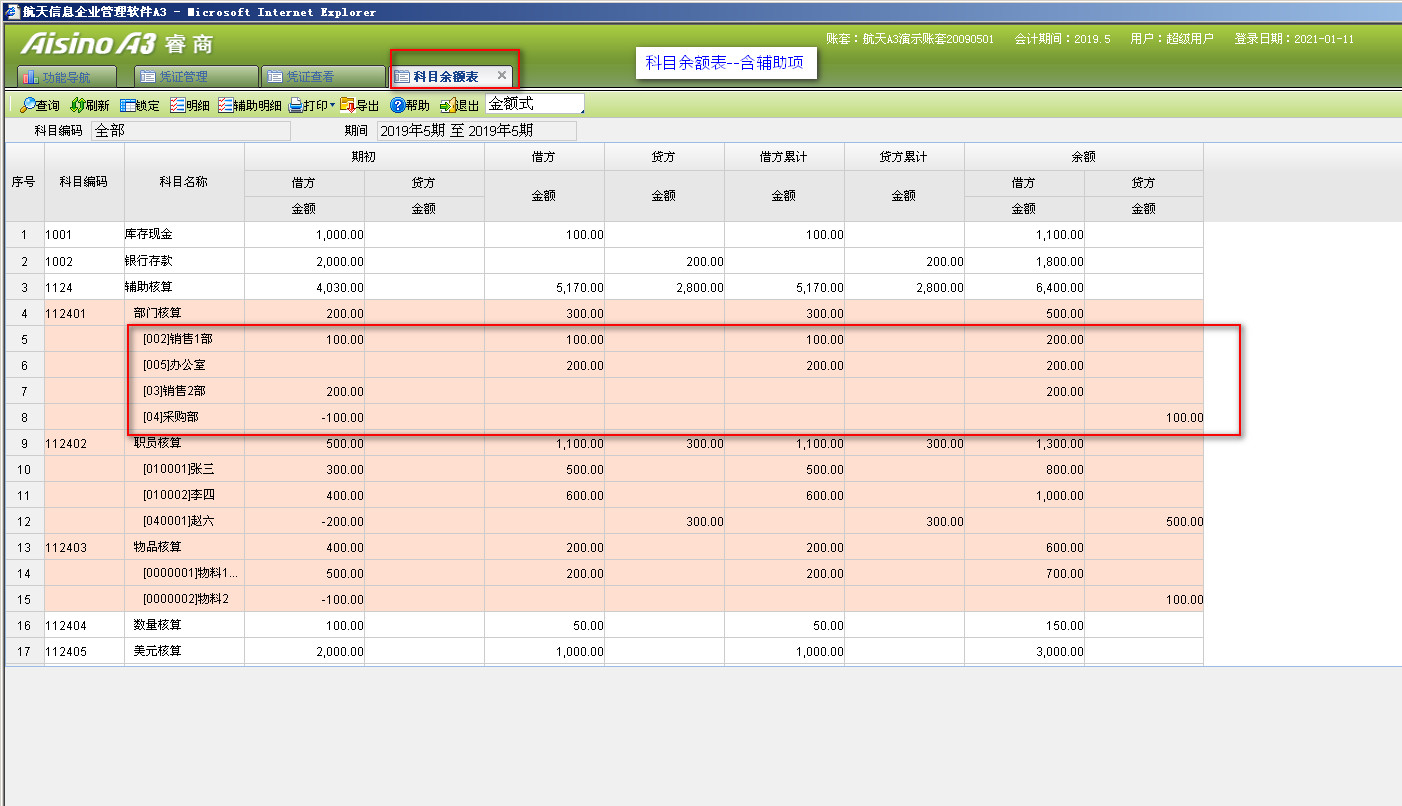
Task: Click the 刷新 (Refresh) toolbar icon
Action: click(77, 105)
